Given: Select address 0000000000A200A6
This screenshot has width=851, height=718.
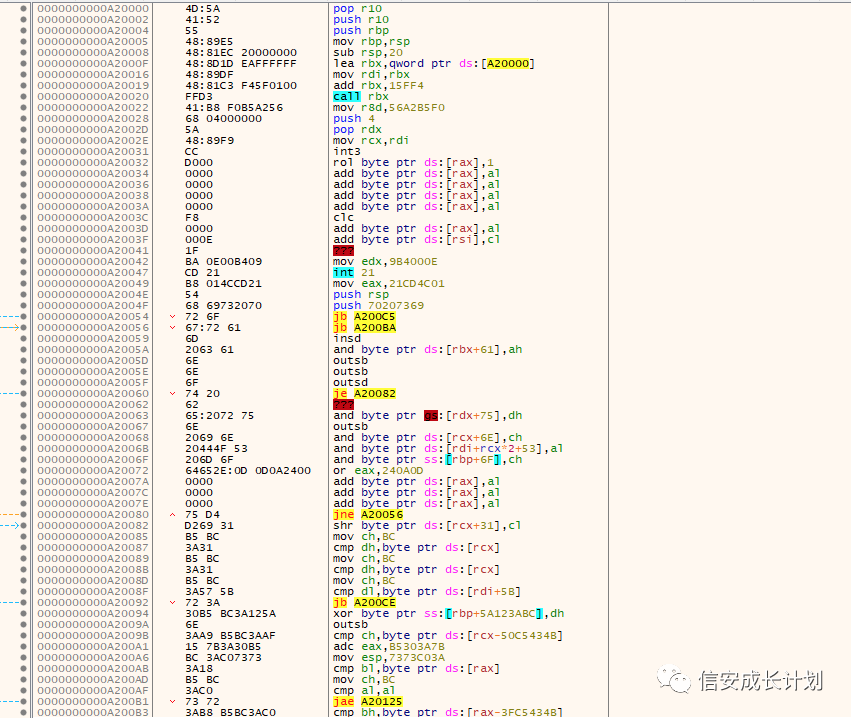Looking at the screenshot, I should click(x=93, y=657).
